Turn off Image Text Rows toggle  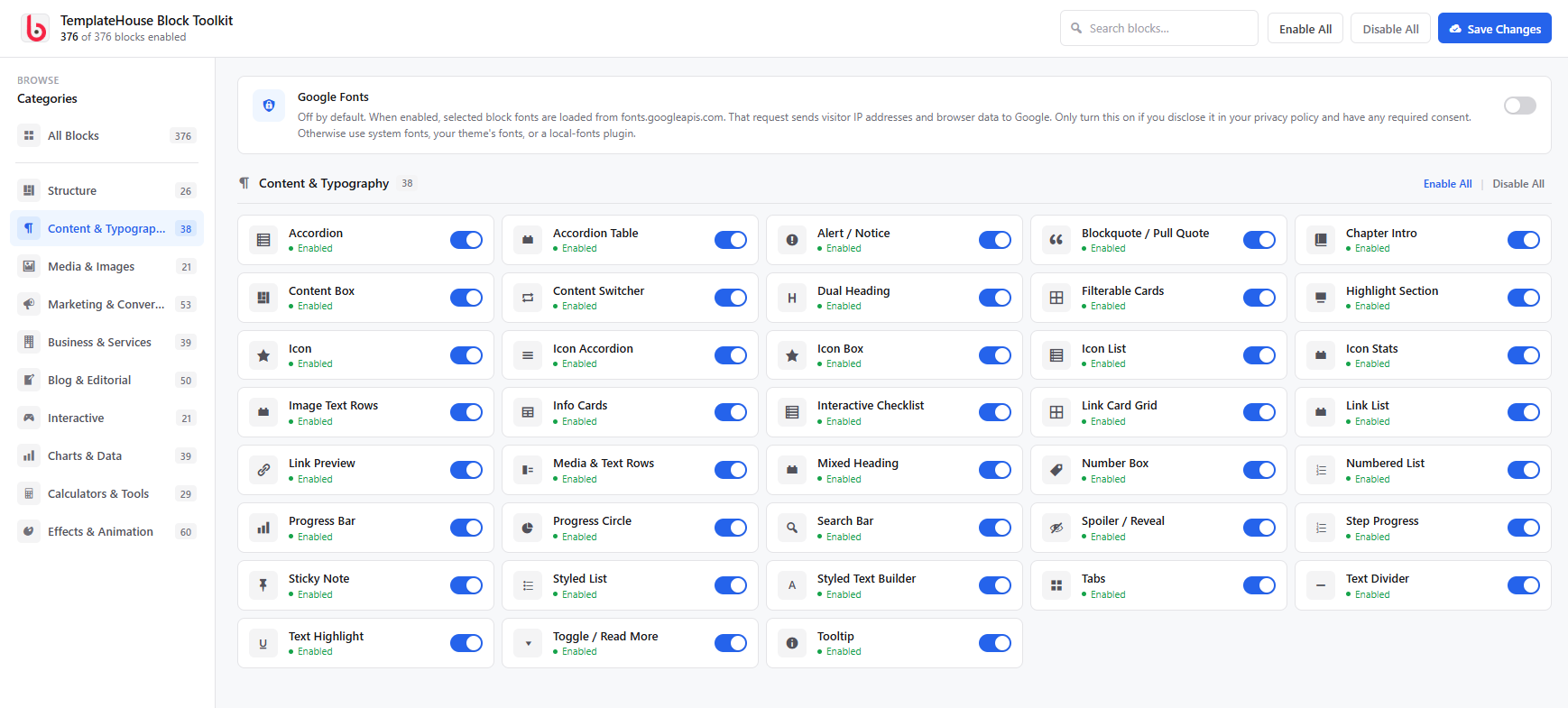[466, 412]
